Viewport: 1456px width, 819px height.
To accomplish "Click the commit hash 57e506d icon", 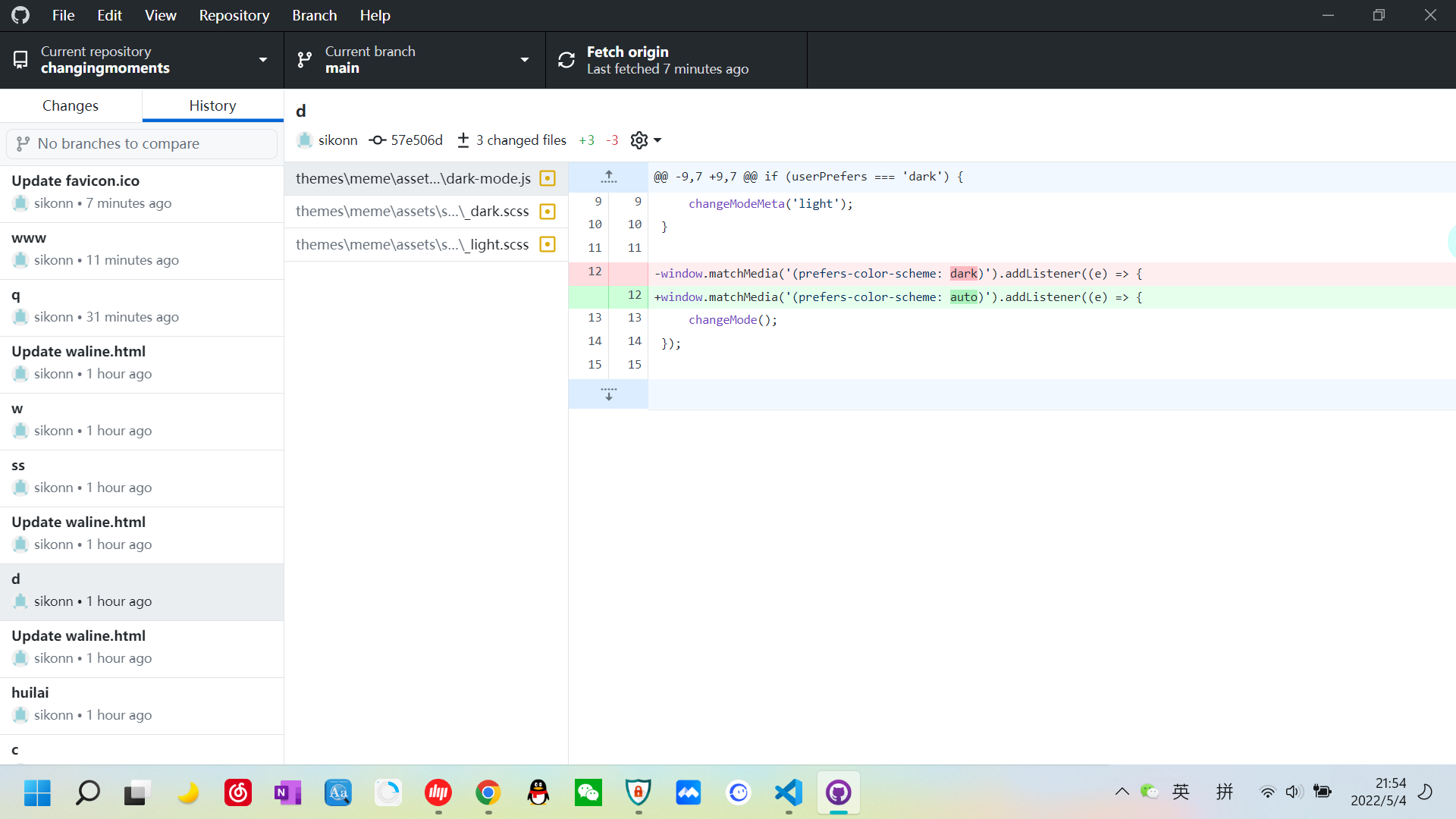I will [x=377, y=140].
